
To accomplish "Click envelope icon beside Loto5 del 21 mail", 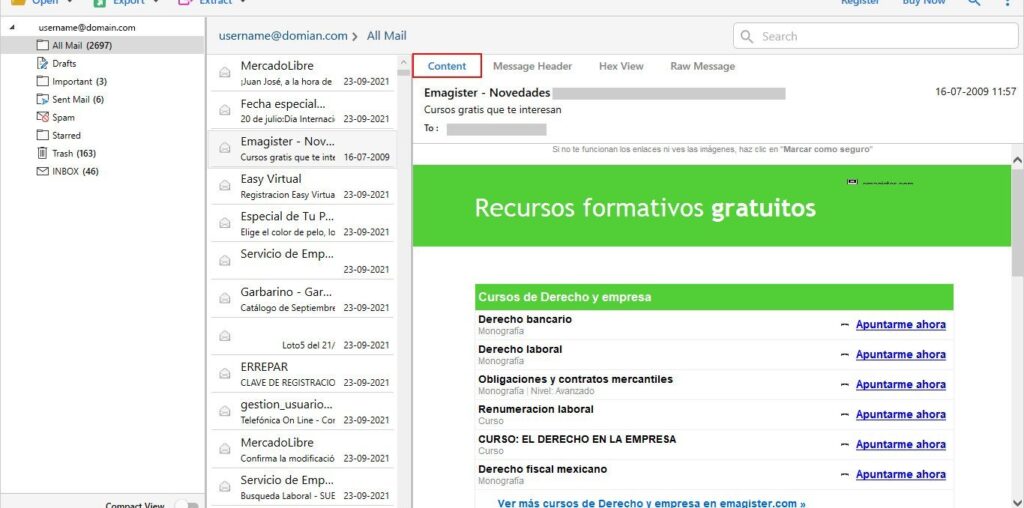I will pyautogui.click(x=225, y=336).
